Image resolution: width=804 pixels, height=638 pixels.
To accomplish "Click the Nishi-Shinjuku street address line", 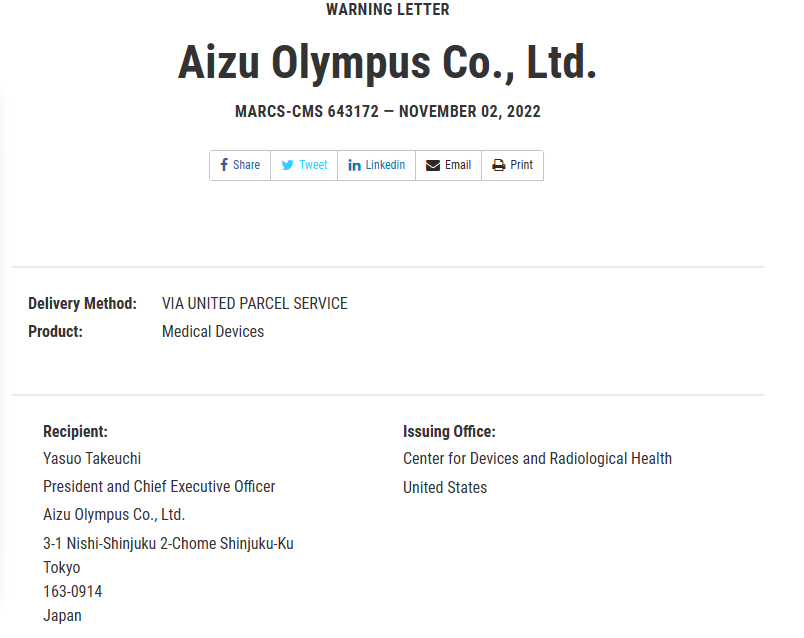I will [x=168, y=543].
